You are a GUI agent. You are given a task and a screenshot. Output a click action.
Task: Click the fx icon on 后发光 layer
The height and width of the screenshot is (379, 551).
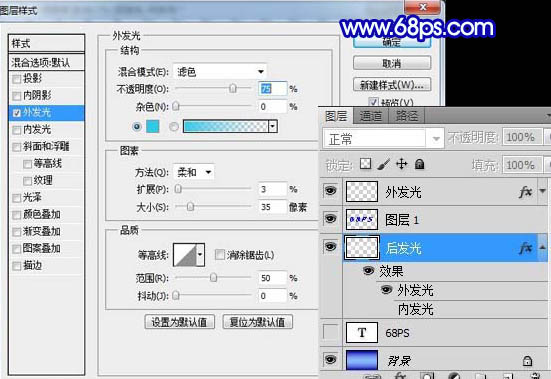(526, 248)
